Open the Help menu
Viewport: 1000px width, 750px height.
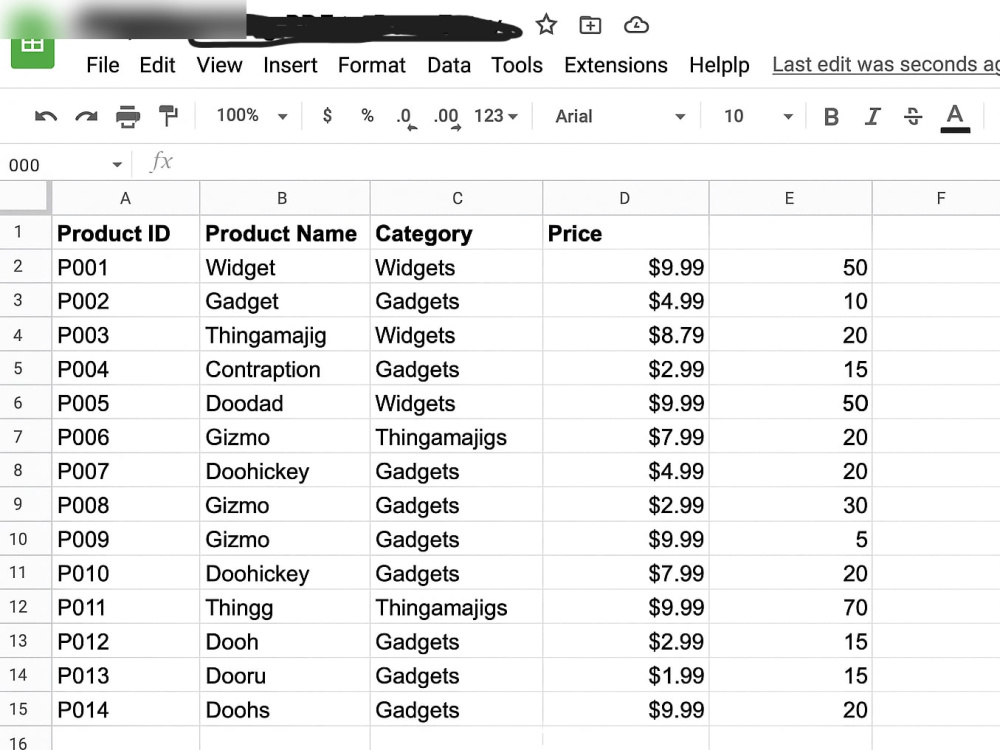[719, 65]
